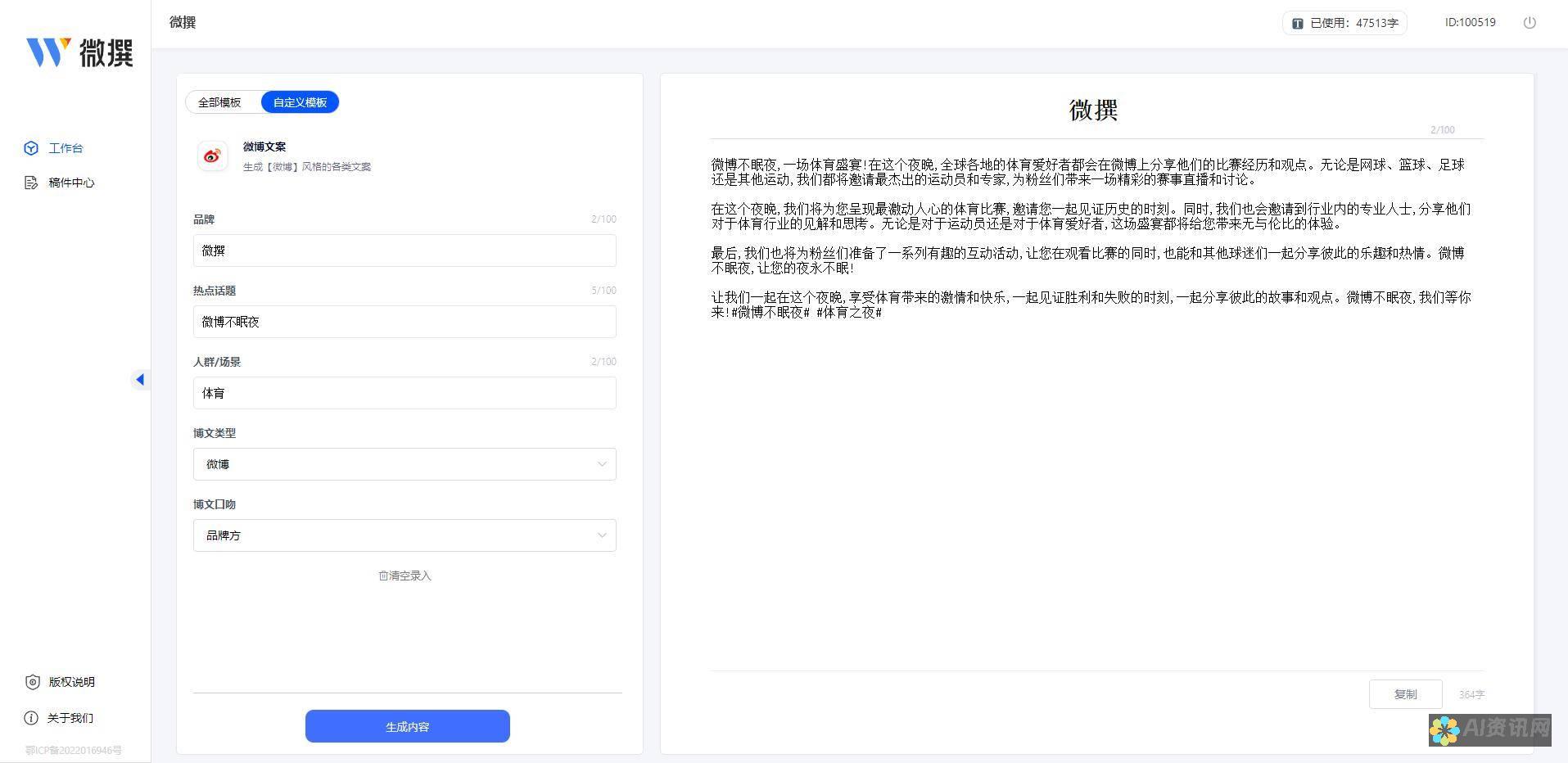Click the paragraph starting 最后, 我们也将为粉丝们
The height and width of the screenshot is (763, 1568).
pos(1088,260)
